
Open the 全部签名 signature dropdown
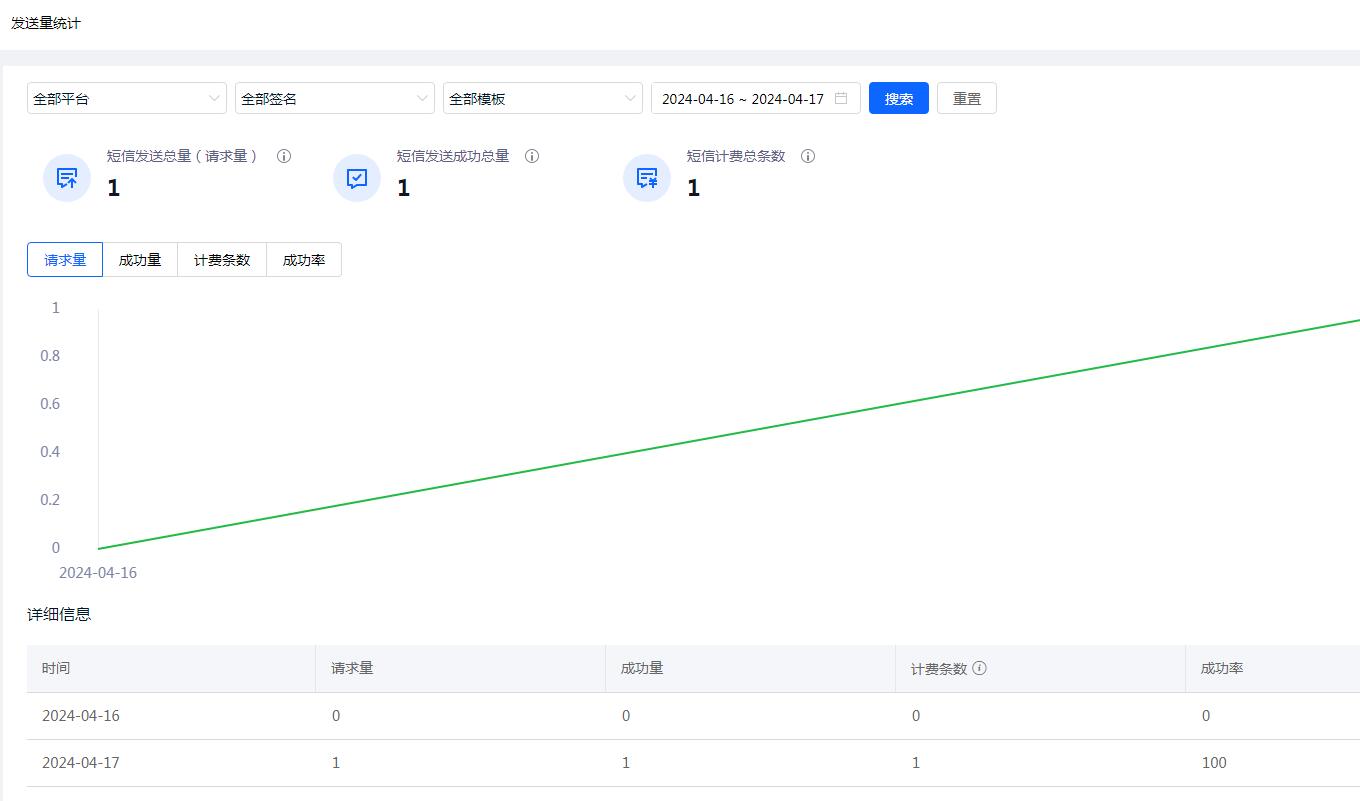point(335,98)
